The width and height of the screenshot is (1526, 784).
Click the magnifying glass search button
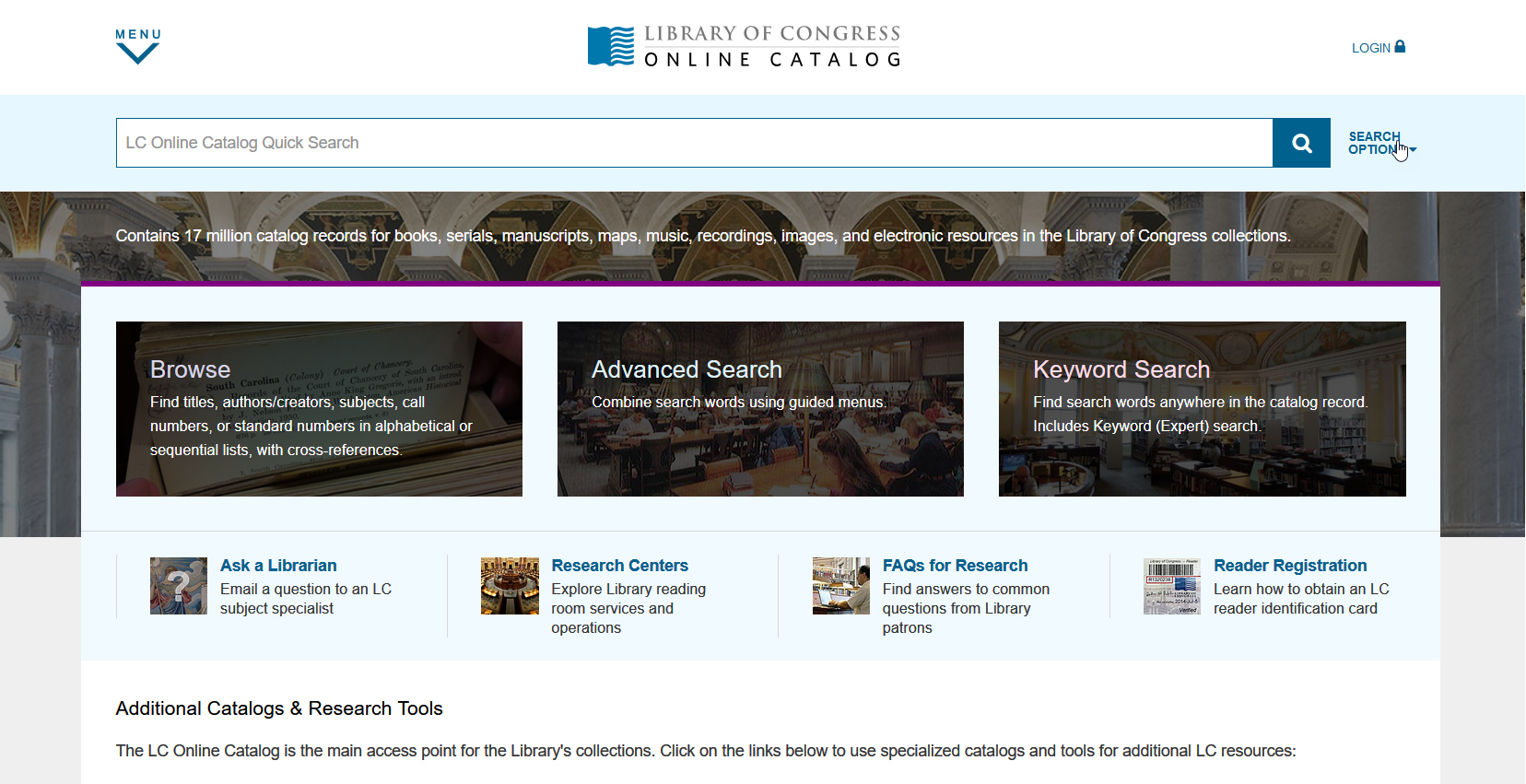1301,143
